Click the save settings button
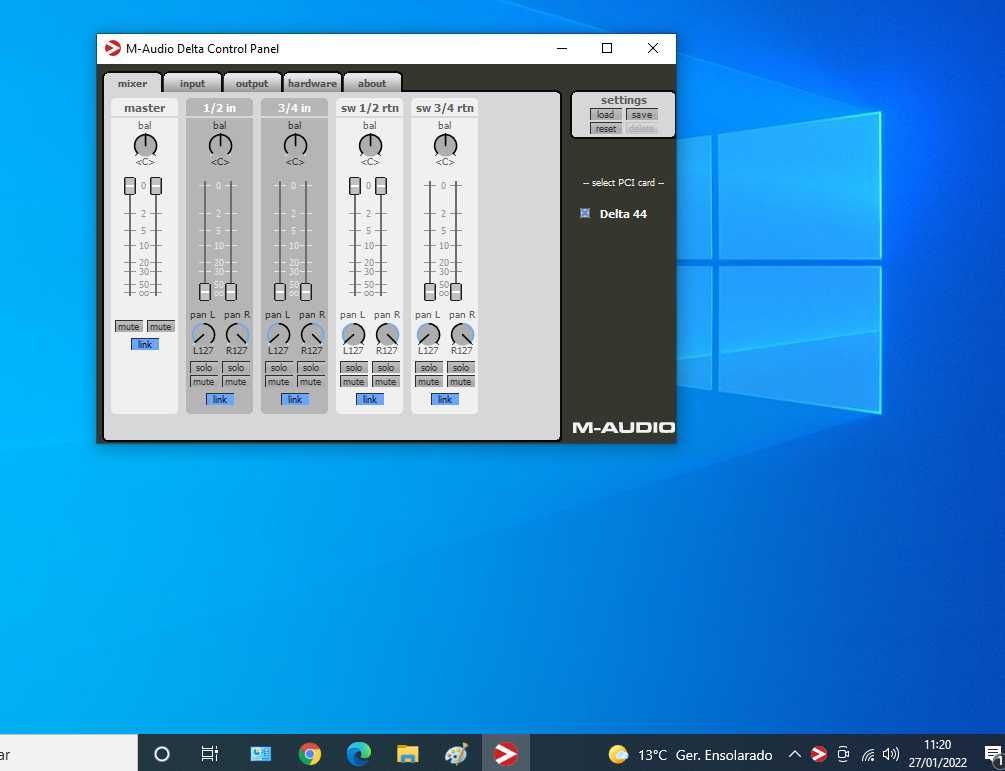The image size is (1005, 771). tap(642, 115)
